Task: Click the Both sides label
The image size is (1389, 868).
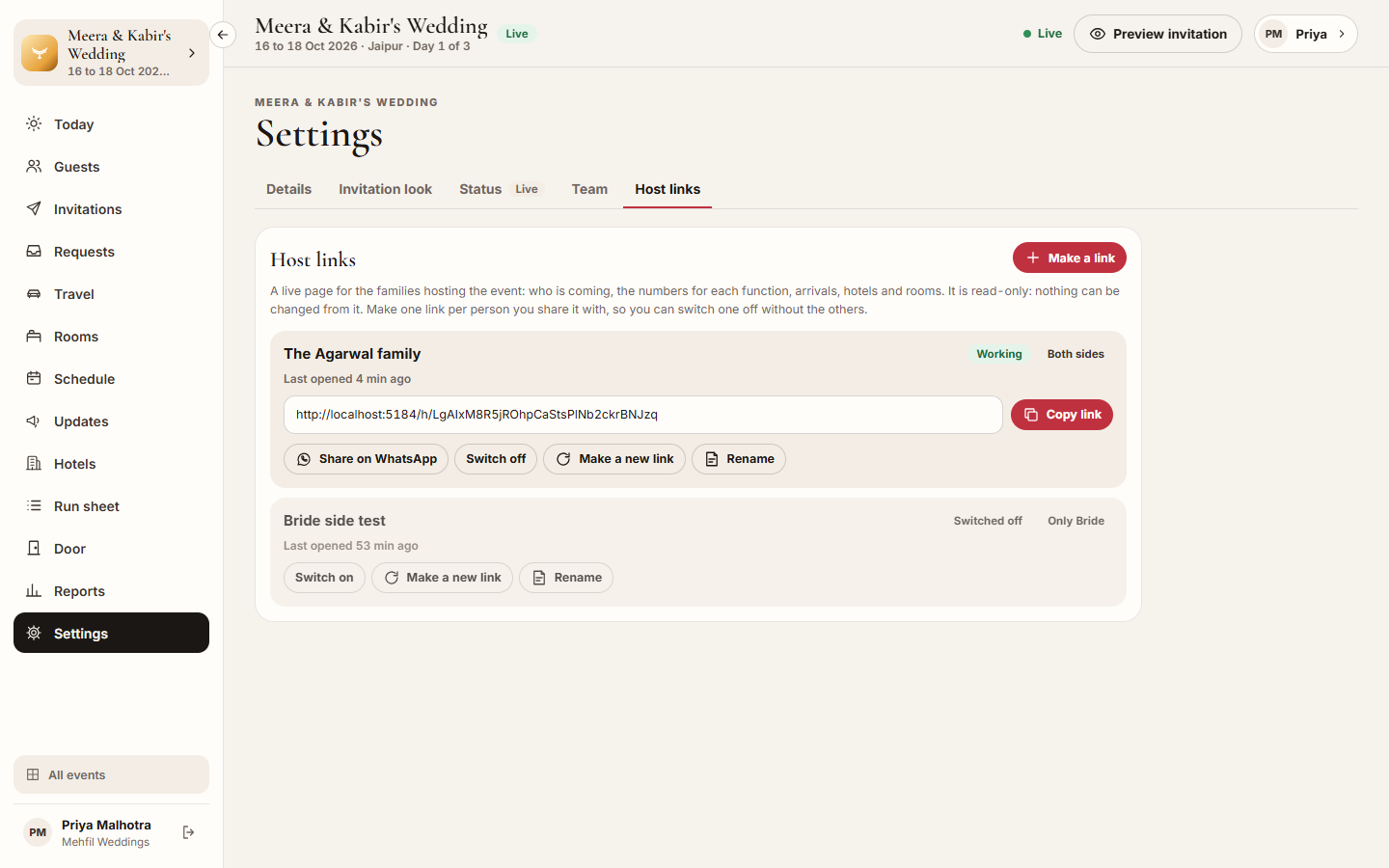Action: point(1076,354)
